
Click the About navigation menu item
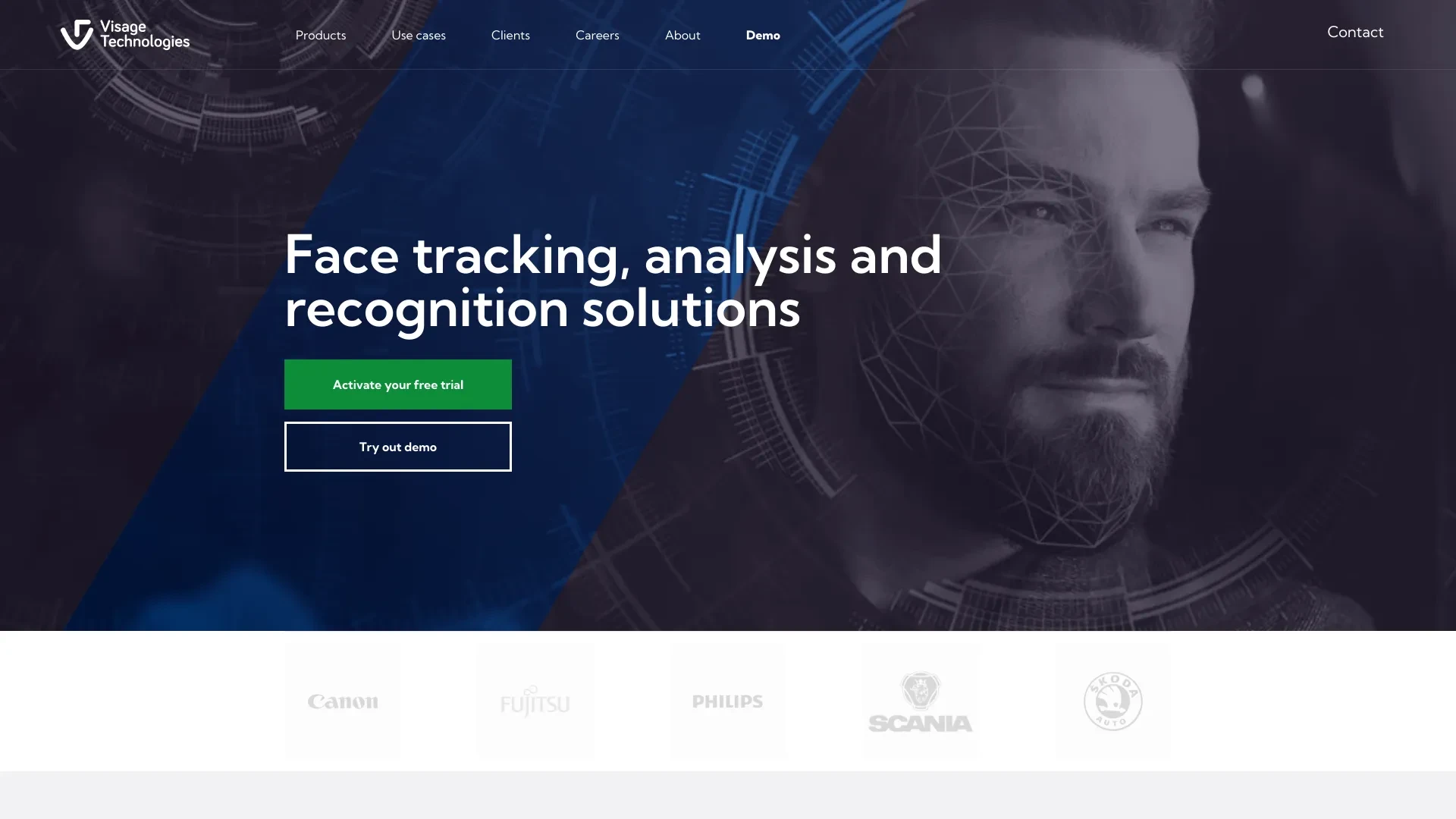pos(682,34)
